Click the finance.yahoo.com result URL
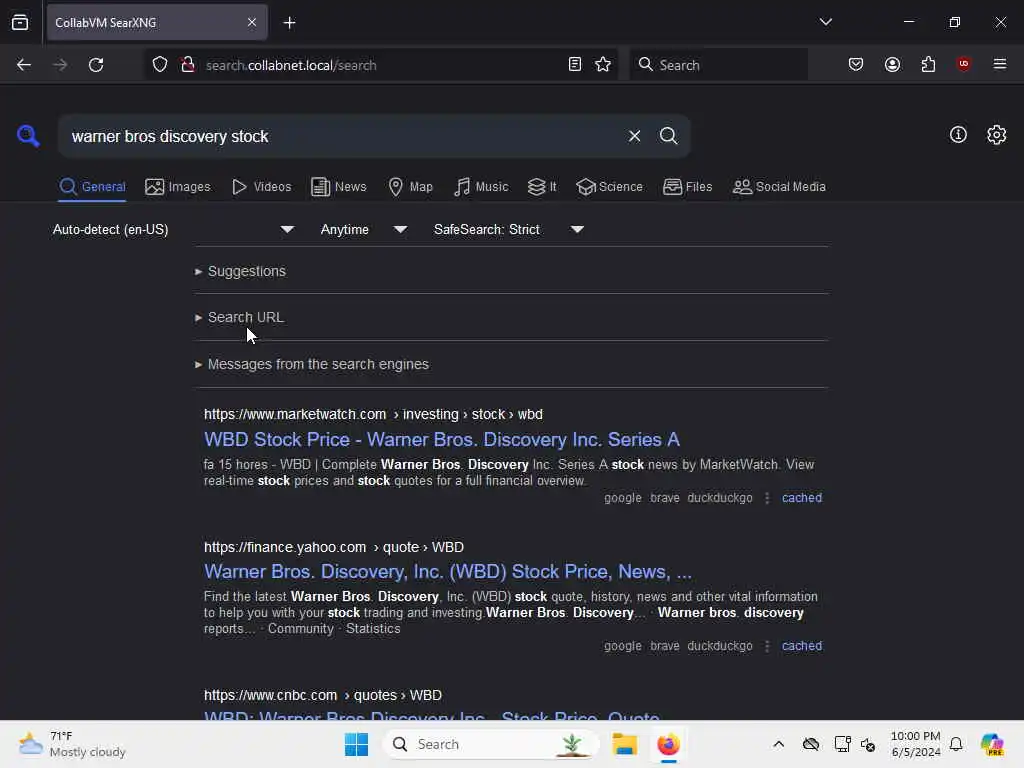Screen dimensions: 1024x768 tap(334, 547)
